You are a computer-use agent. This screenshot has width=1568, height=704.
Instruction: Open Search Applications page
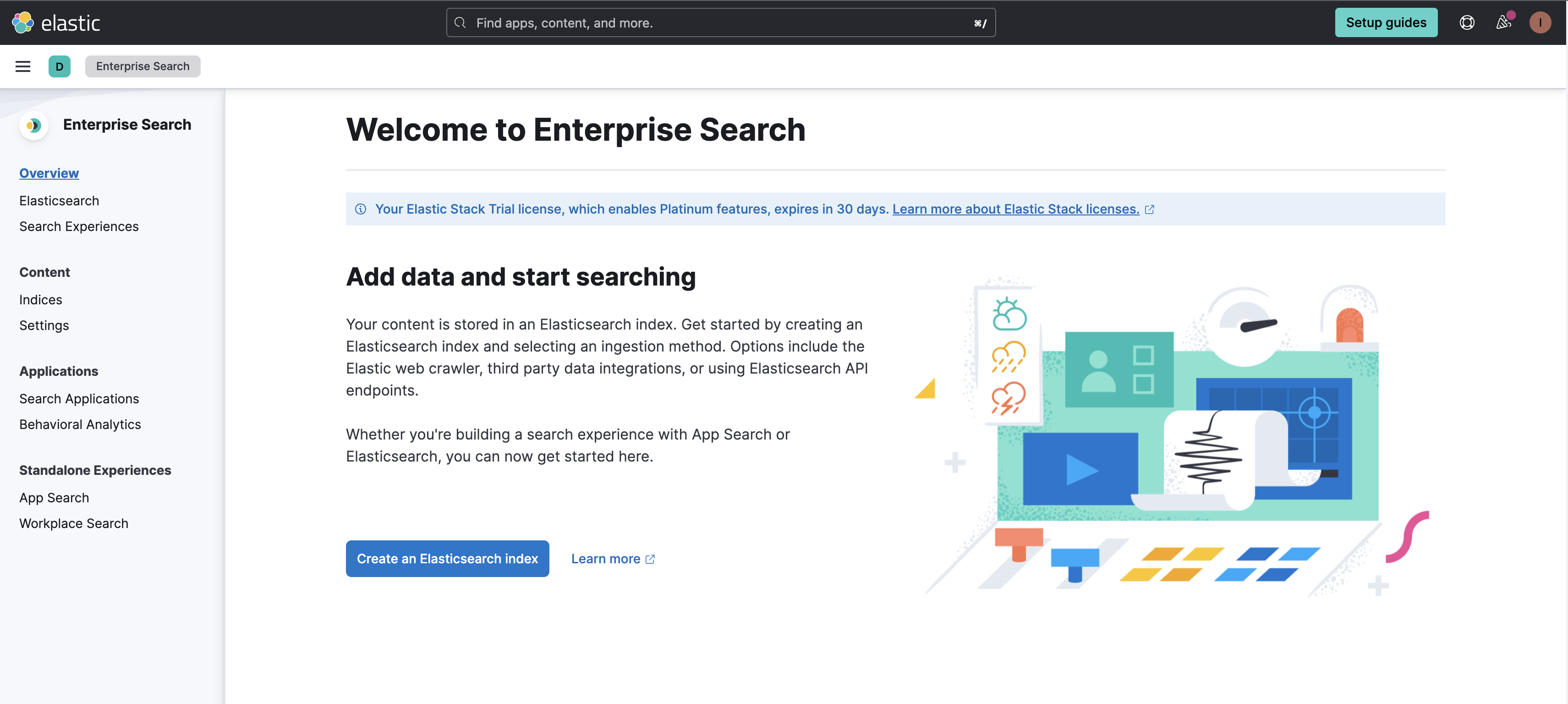(79, 399)
